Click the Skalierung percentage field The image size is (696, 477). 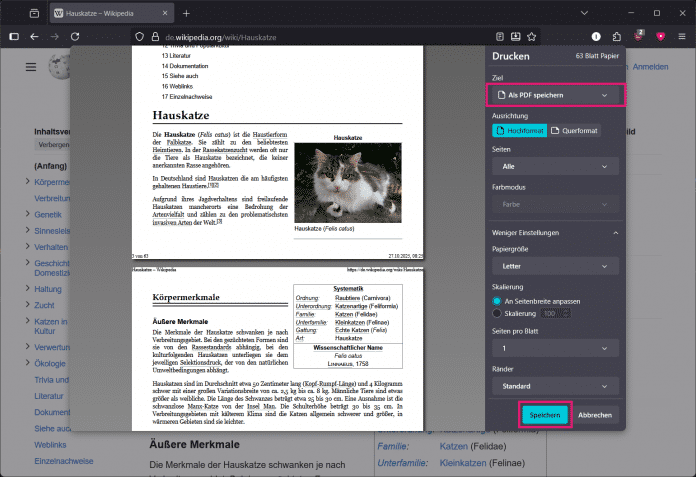click(x=556, y=313)
